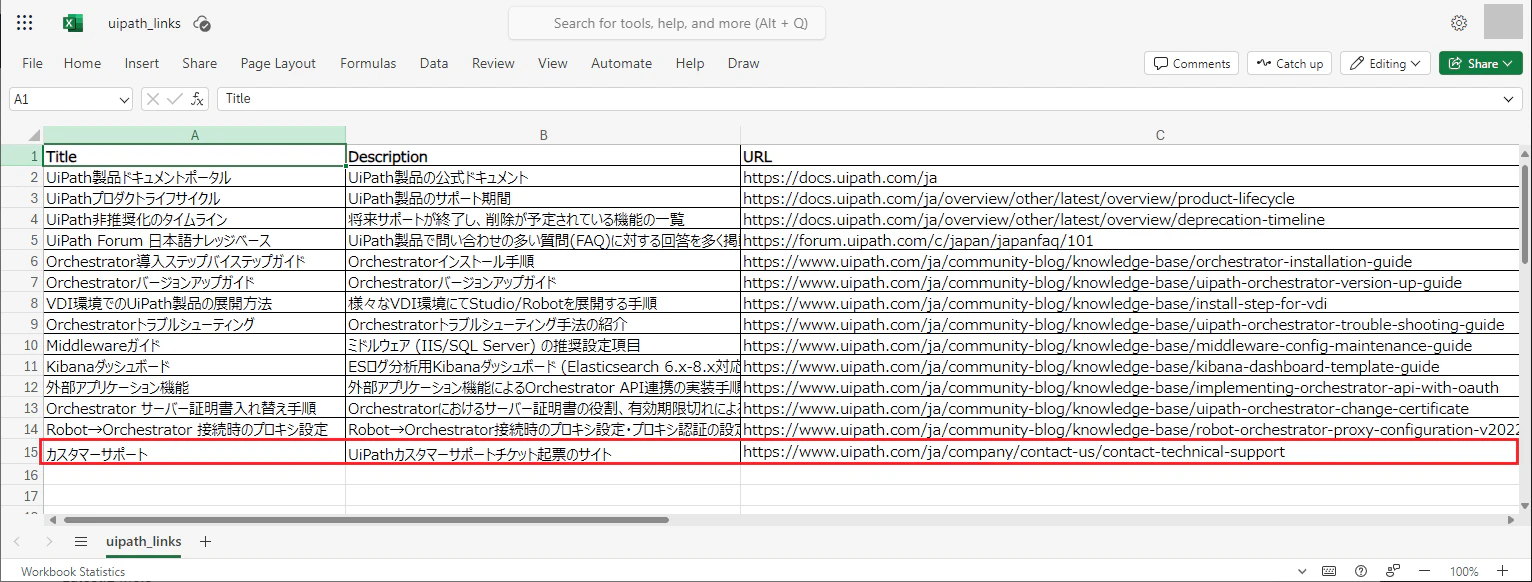Open keyboard shortcuts icon in status bar
The height and width of the screenshot is (582, 1532).
coord(1328,571)
